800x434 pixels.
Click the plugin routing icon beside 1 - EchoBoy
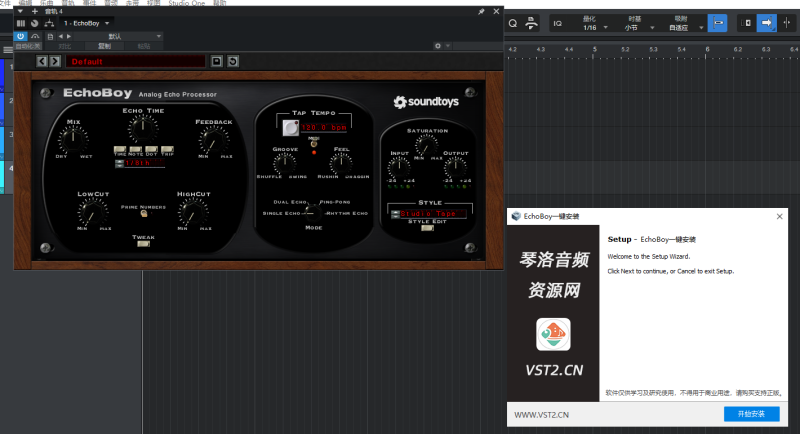pyautogui.click(x=50, y=22)
